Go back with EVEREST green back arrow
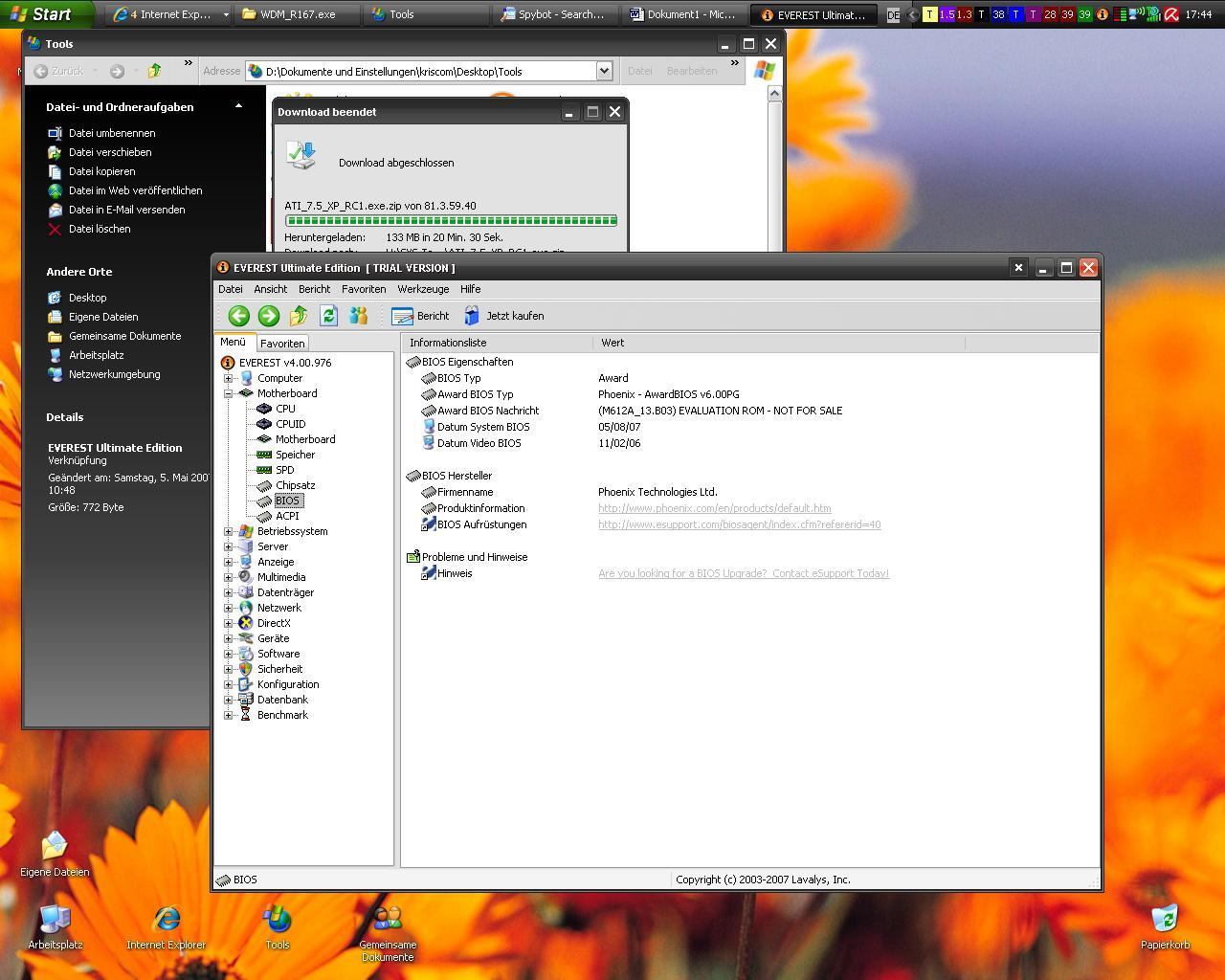 239,316
